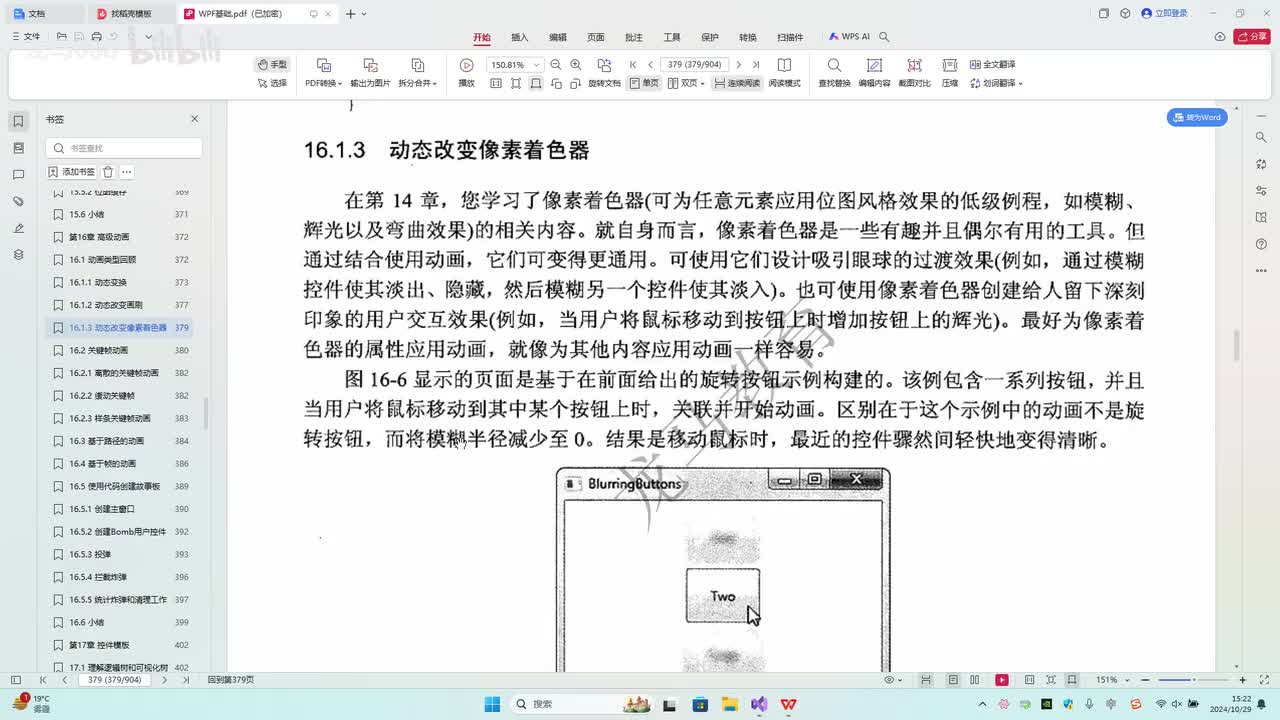
Task: Jump to first page using toolbar arrow
Action: 633,65
